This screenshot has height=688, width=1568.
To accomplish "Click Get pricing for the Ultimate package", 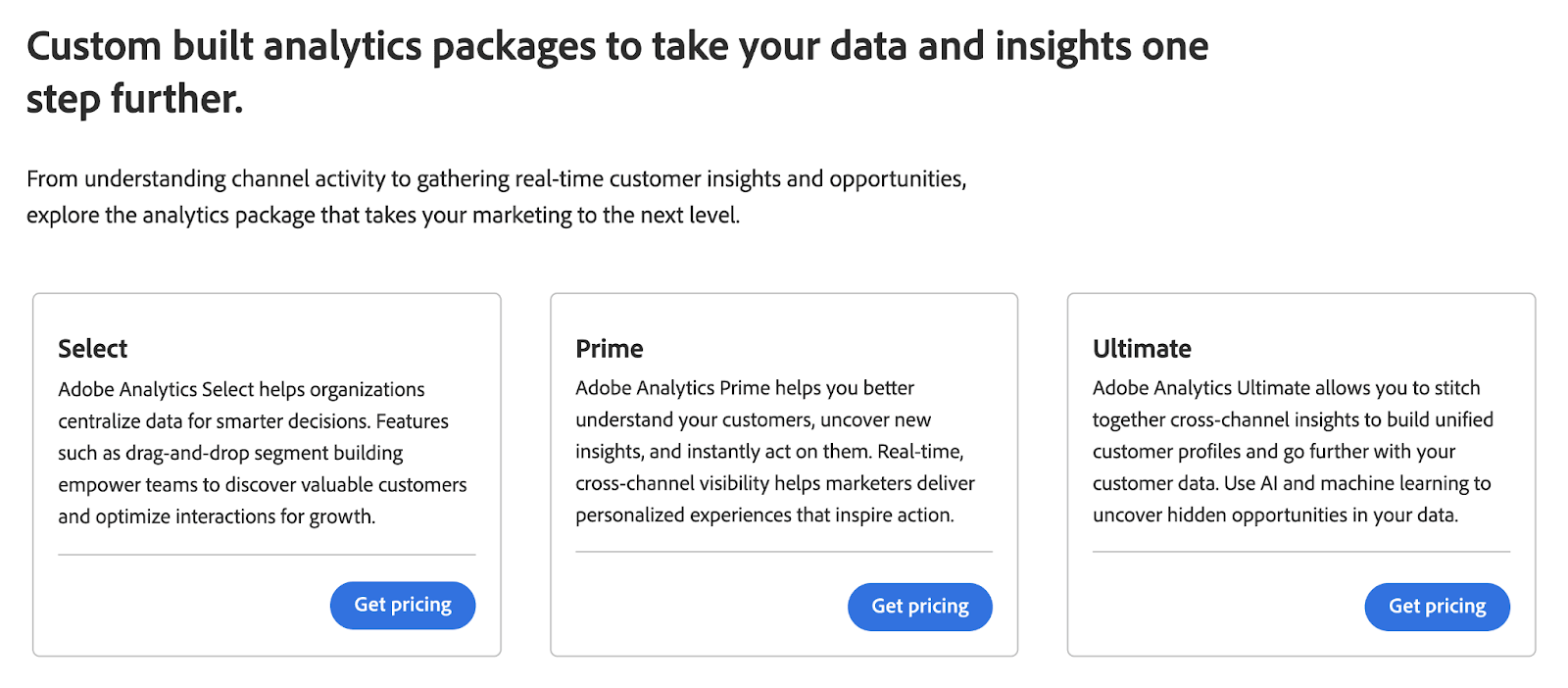I will 1437,606.
